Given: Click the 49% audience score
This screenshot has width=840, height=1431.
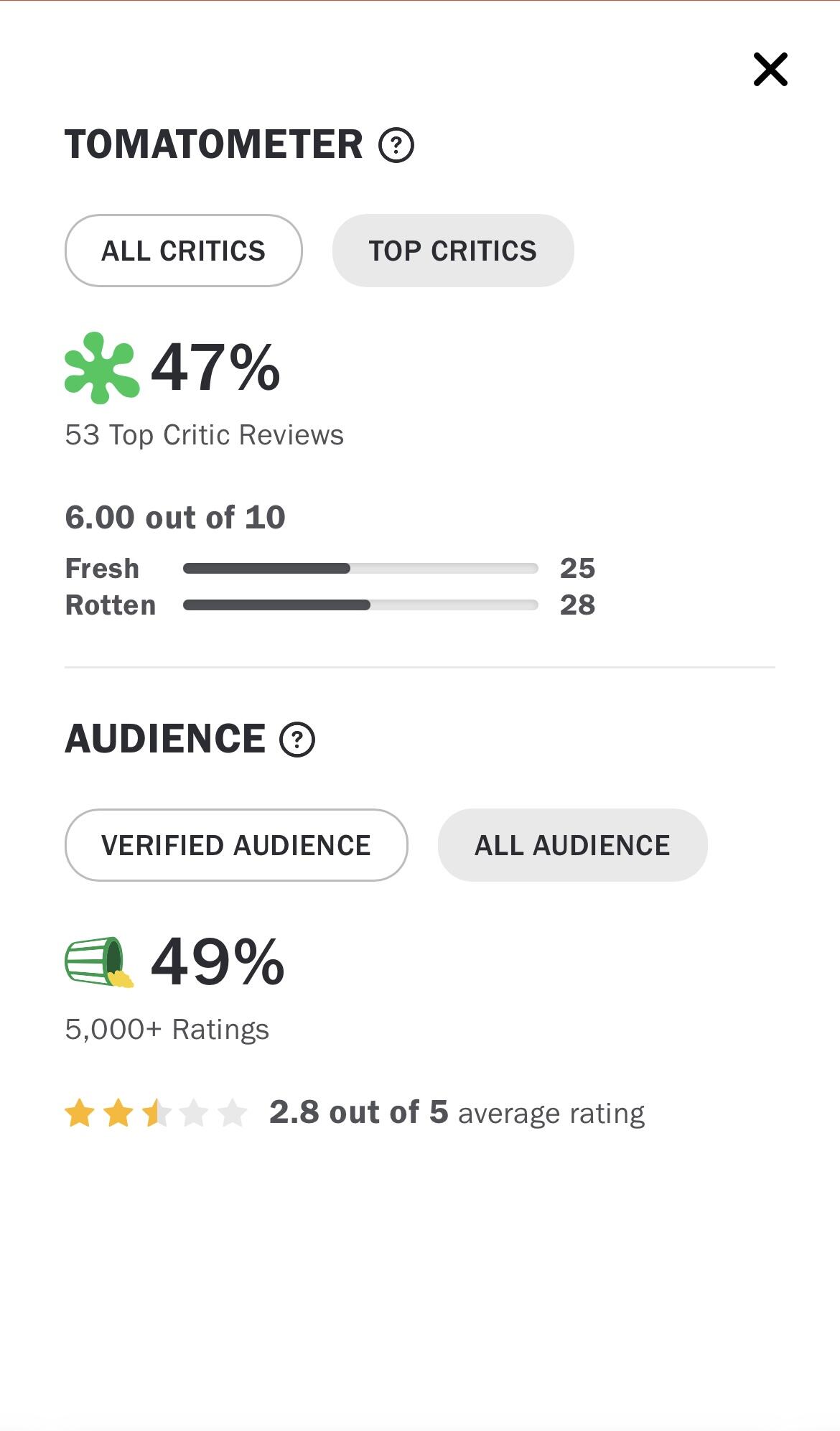Looking at the screenshot, I should [x=218, y=962].
